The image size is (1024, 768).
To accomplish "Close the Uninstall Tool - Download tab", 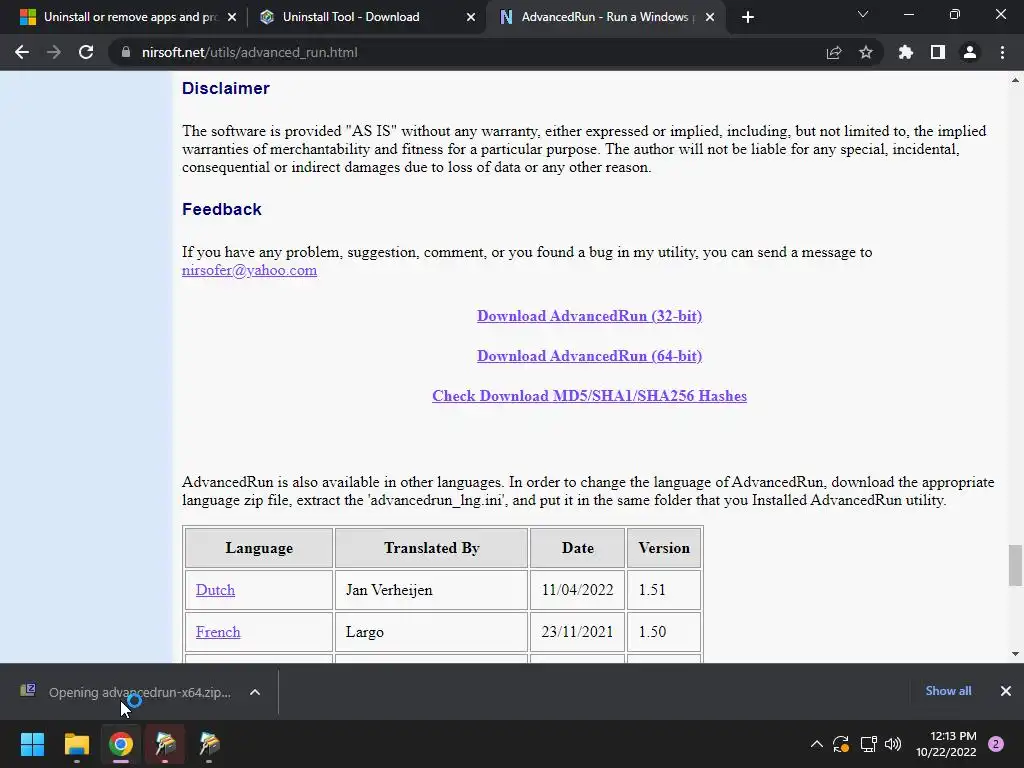I will pyautogui.click(x=471, y=17).
